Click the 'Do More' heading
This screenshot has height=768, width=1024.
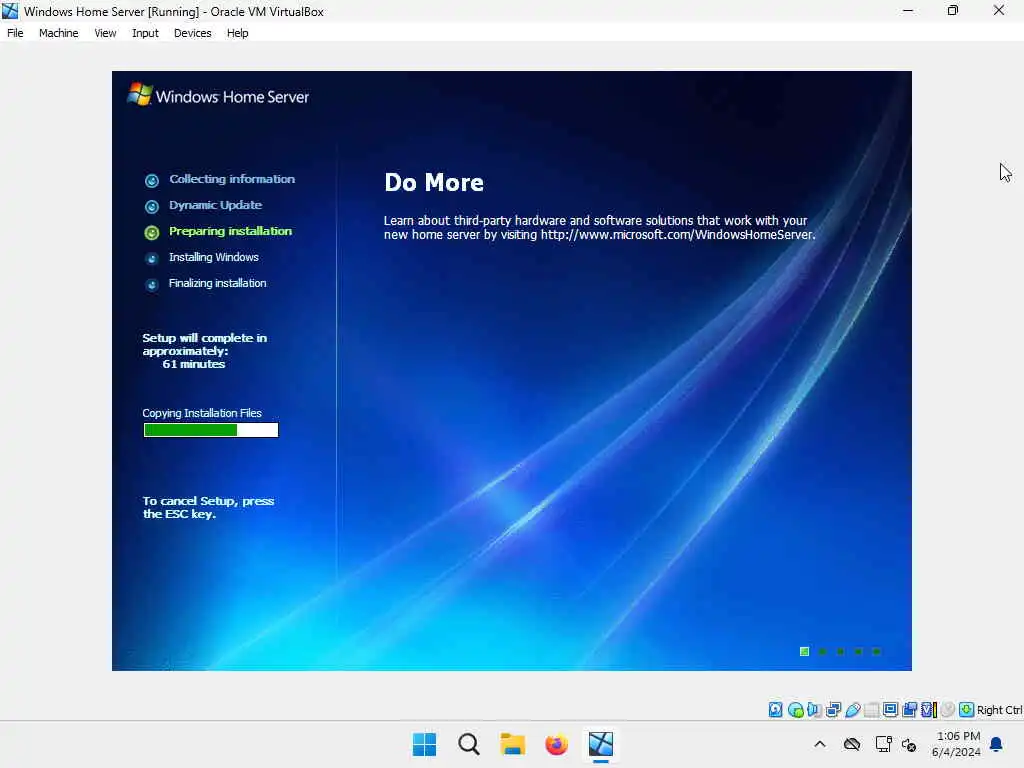click(x=434, y=182)
